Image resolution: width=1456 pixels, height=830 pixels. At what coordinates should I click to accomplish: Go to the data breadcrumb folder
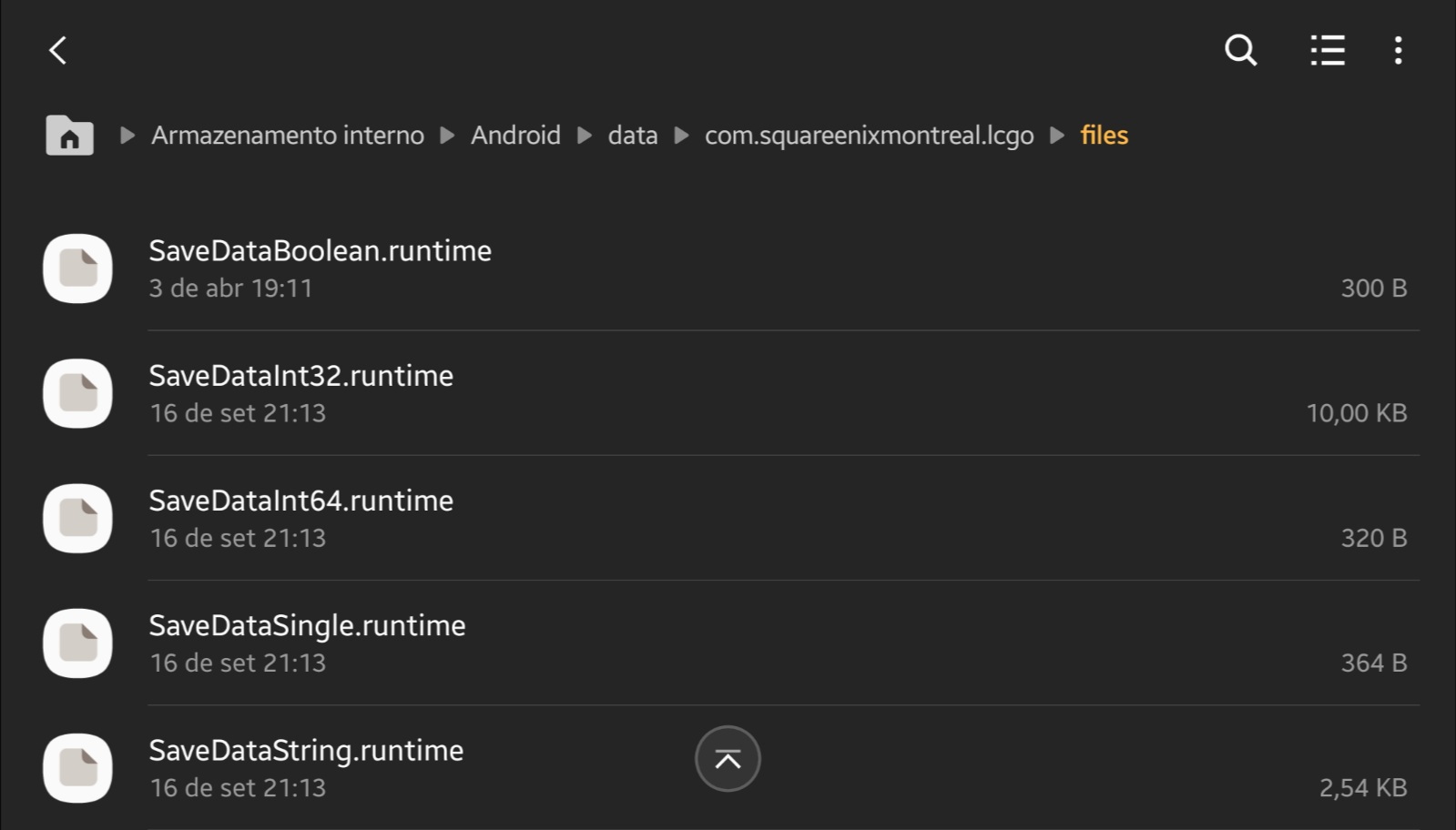632,136
